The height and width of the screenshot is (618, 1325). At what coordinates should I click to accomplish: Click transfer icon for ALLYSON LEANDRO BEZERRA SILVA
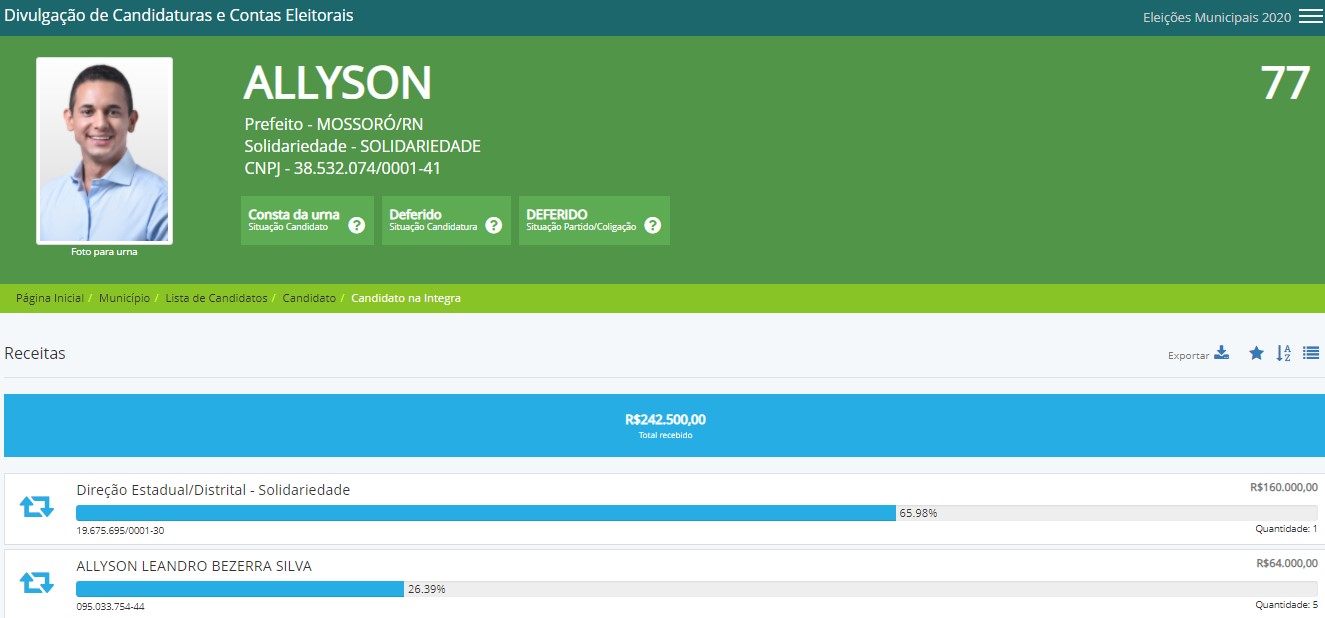tap(37, 582)
